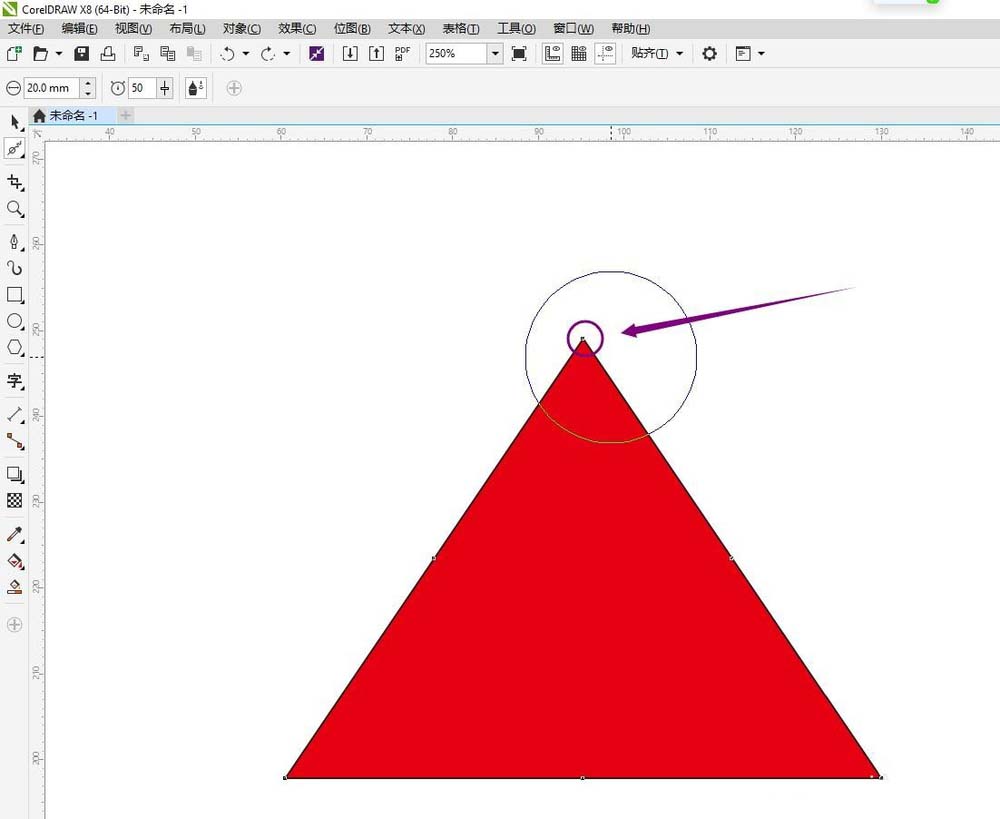Expand the Undo history dropdown
This screenshot has height=819, width=1000.
point(246,54)
